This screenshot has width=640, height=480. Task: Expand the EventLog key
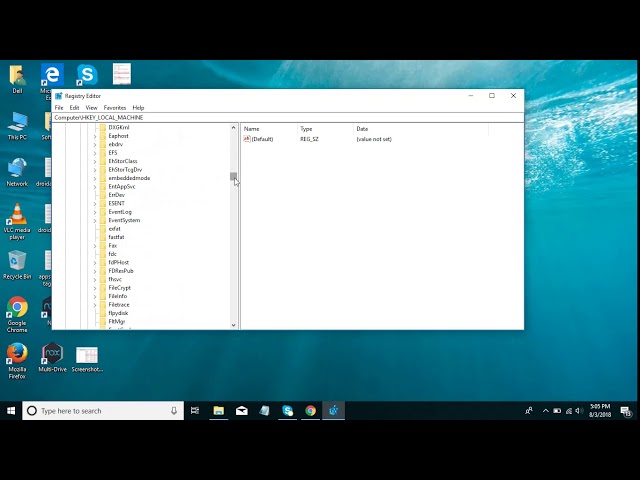[95, 212]
